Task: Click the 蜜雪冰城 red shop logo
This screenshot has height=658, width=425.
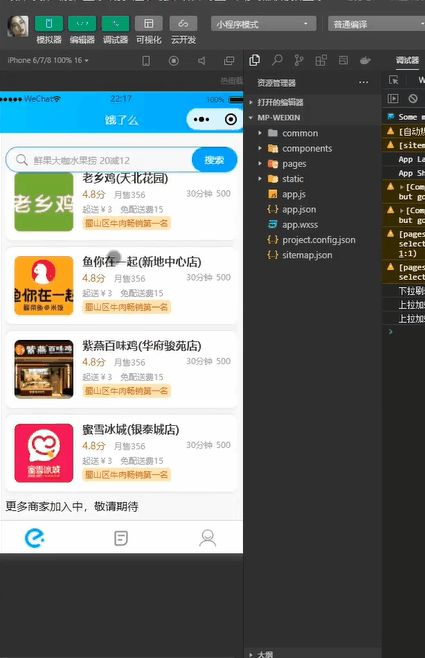Action: point(44,453)
